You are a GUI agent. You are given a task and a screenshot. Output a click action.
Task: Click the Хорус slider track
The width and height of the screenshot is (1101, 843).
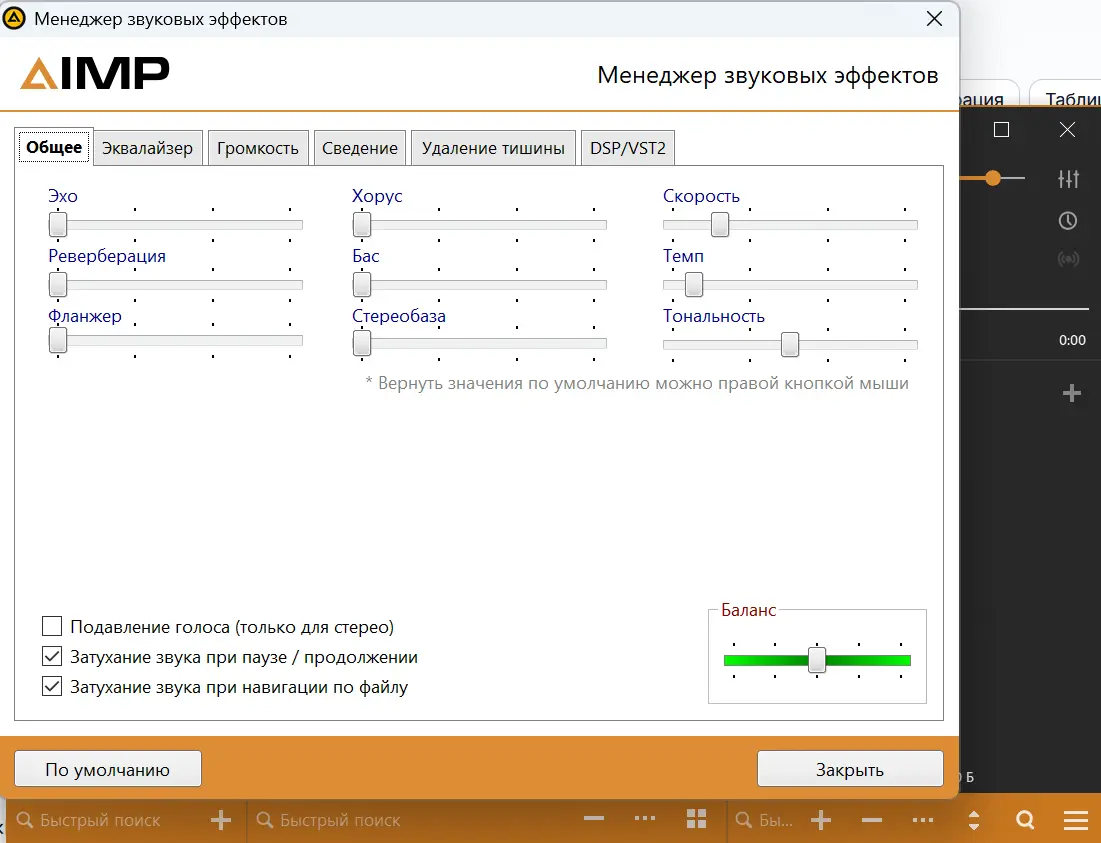480,225
